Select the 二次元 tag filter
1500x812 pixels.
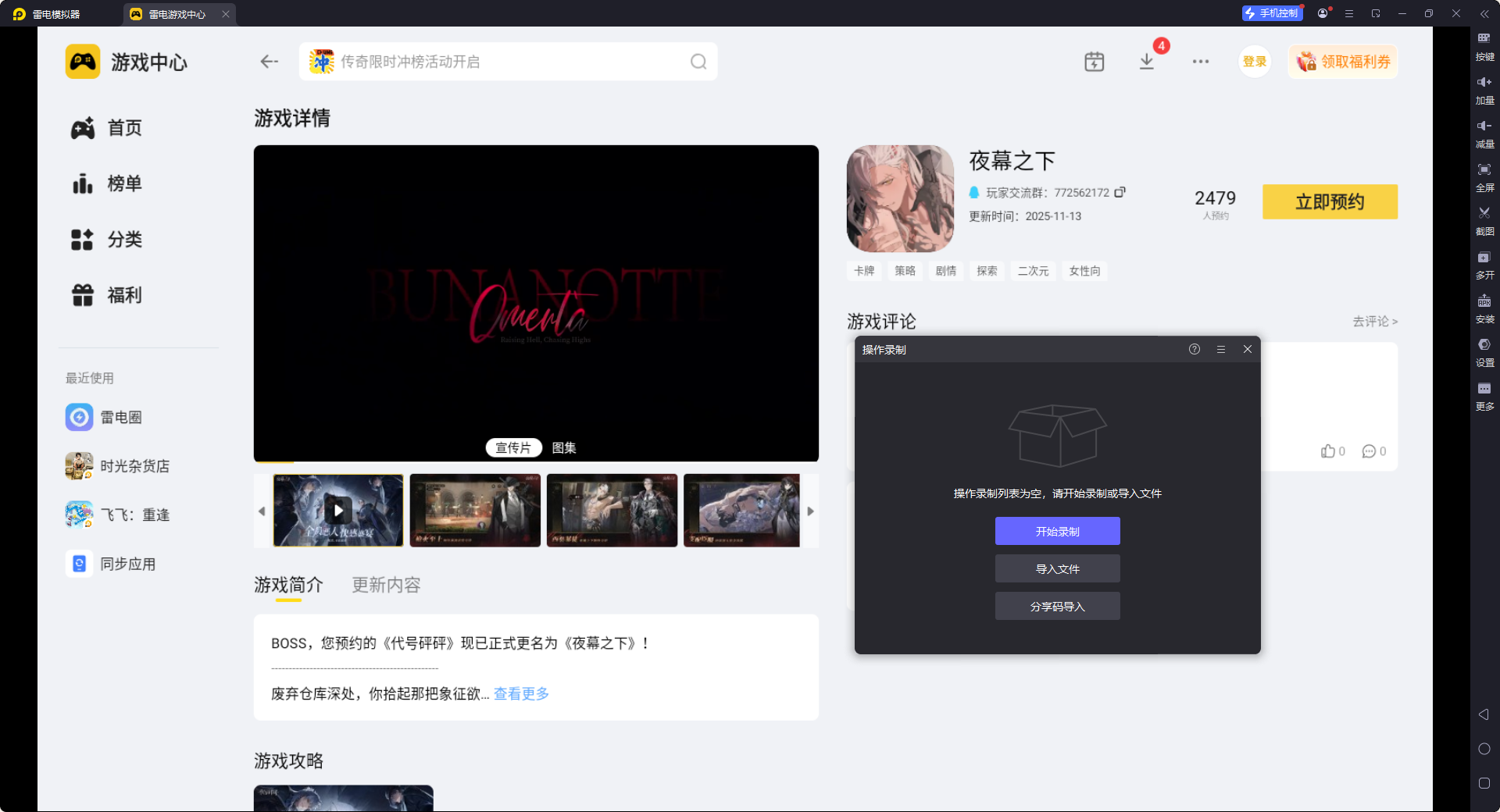pyautogui.click(x=1033, y=271)
